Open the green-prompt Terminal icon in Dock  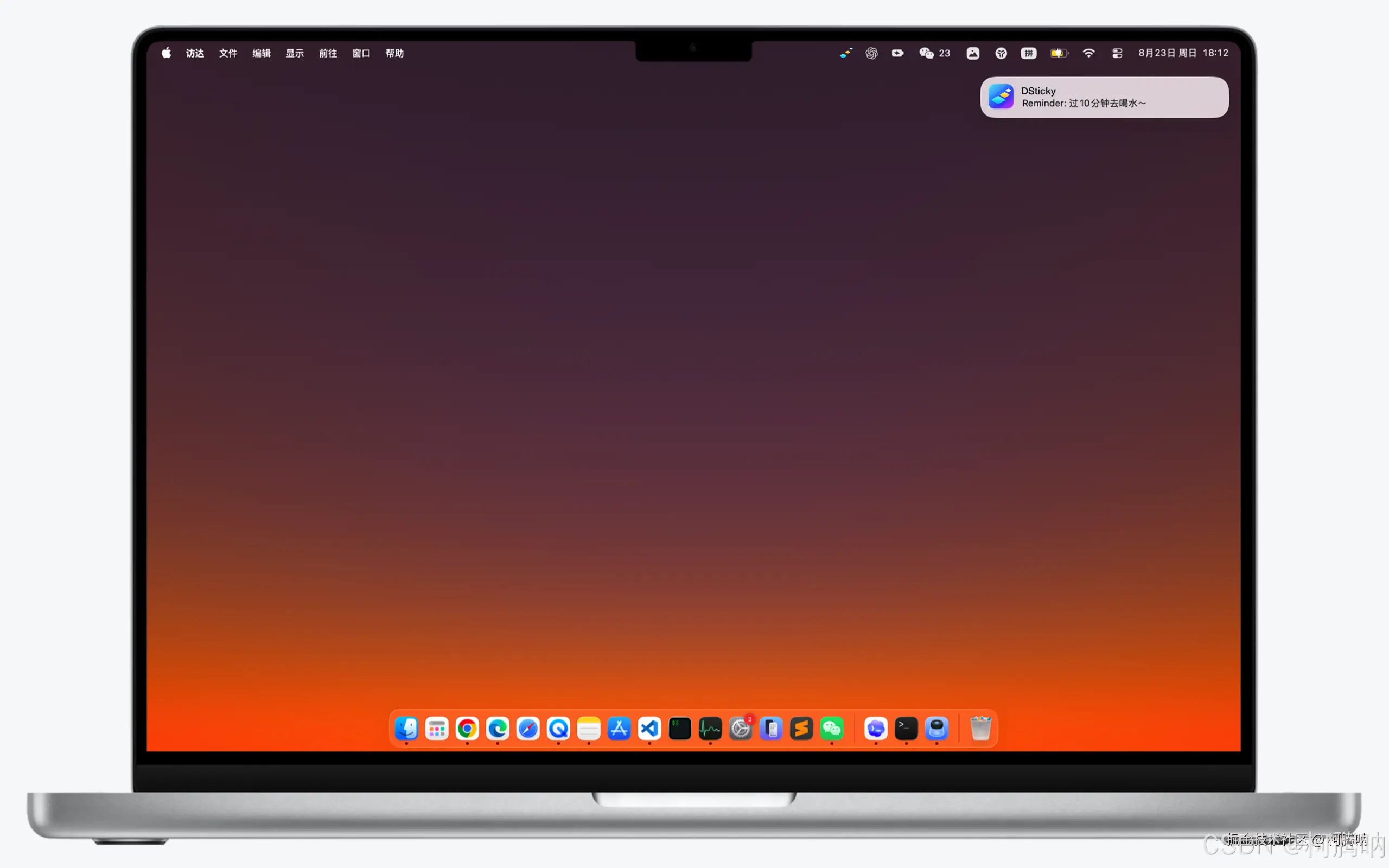(x=680, y=729)
